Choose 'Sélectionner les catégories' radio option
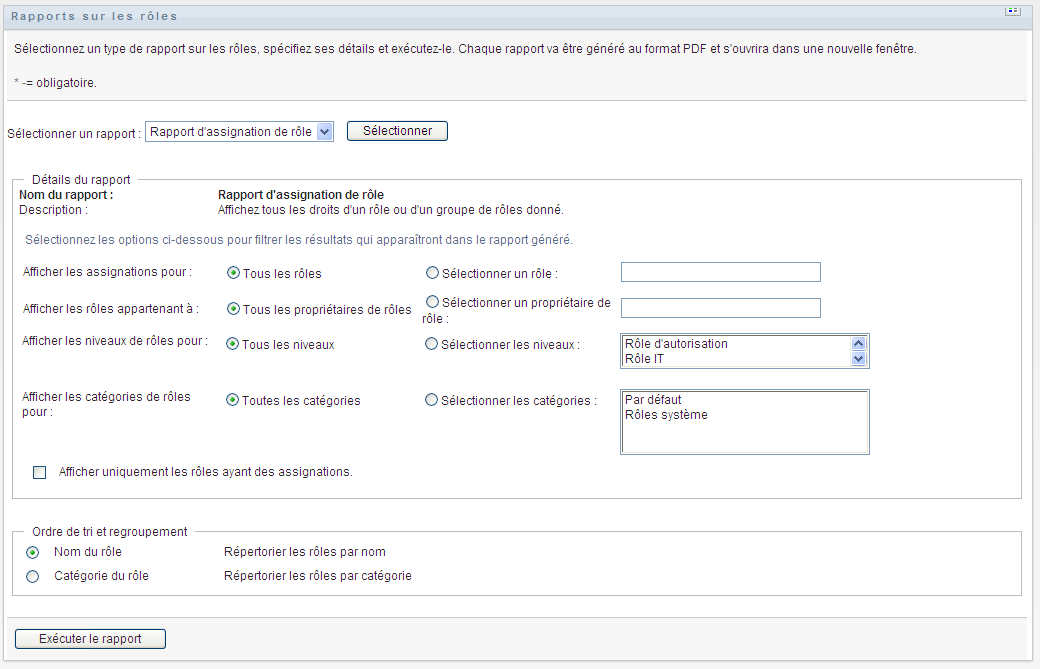Viewport: 1040px width, 669px height. click(x=432, y=400)
